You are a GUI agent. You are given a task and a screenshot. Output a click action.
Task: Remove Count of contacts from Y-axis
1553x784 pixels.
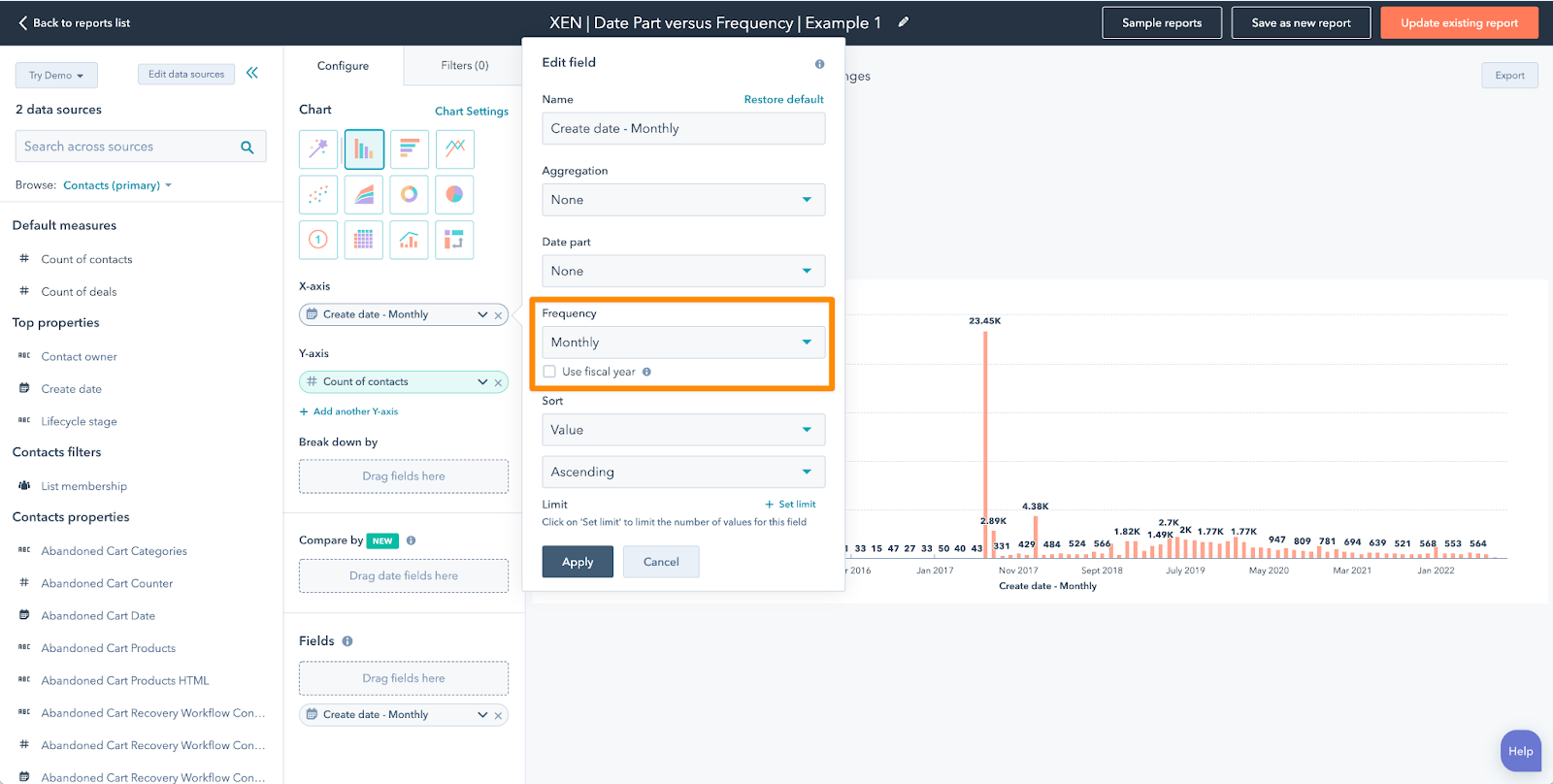pos(498,382)
